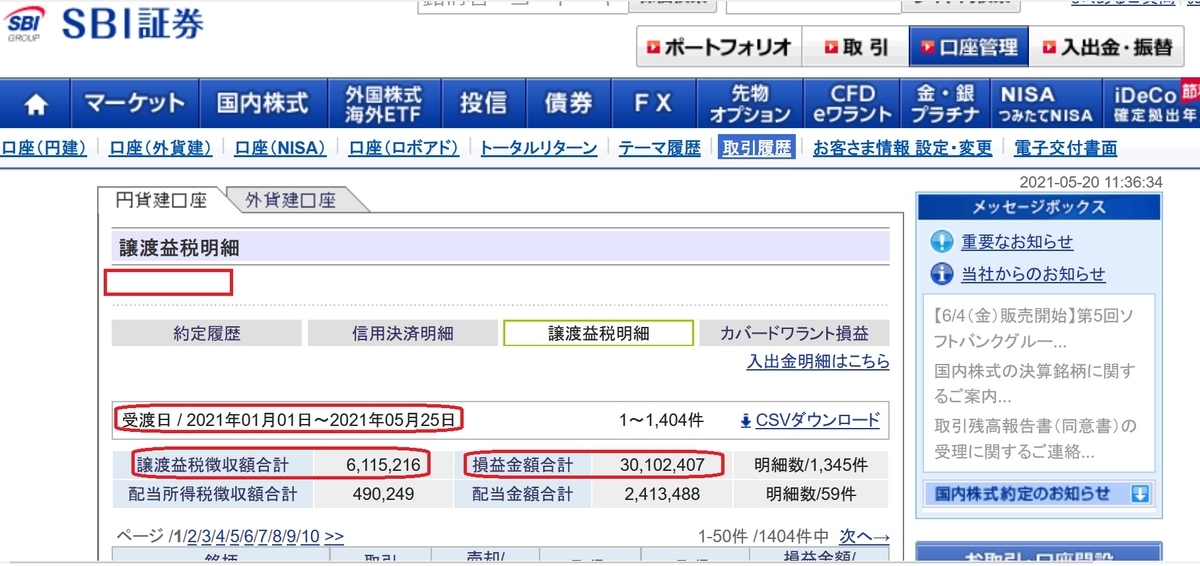Open the 国内株式 menu
Screen dimensions: 1200x566
pos(263,104)
